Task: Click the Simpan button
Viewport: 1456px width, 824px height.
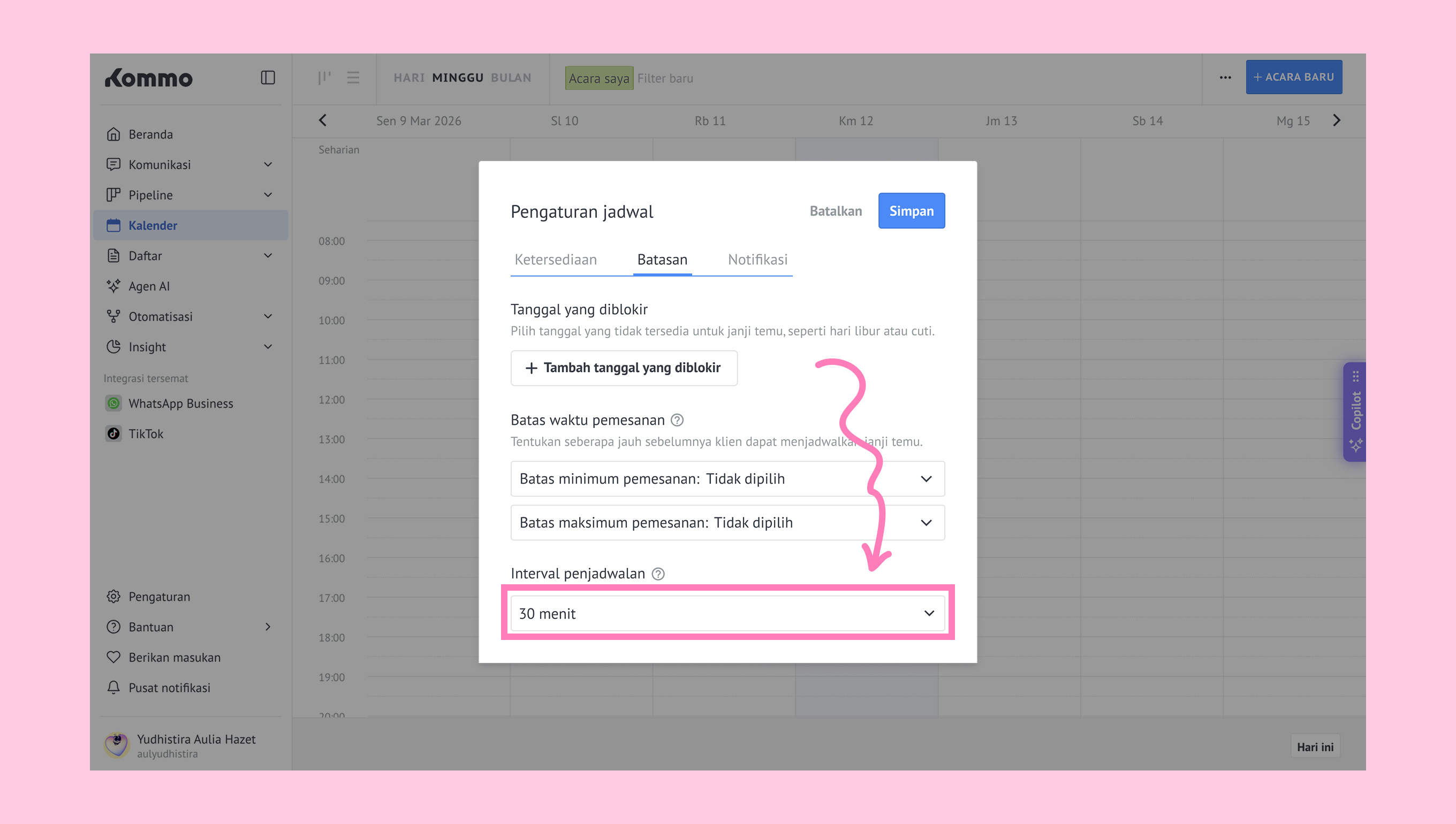Action: [x=911, y=211]
